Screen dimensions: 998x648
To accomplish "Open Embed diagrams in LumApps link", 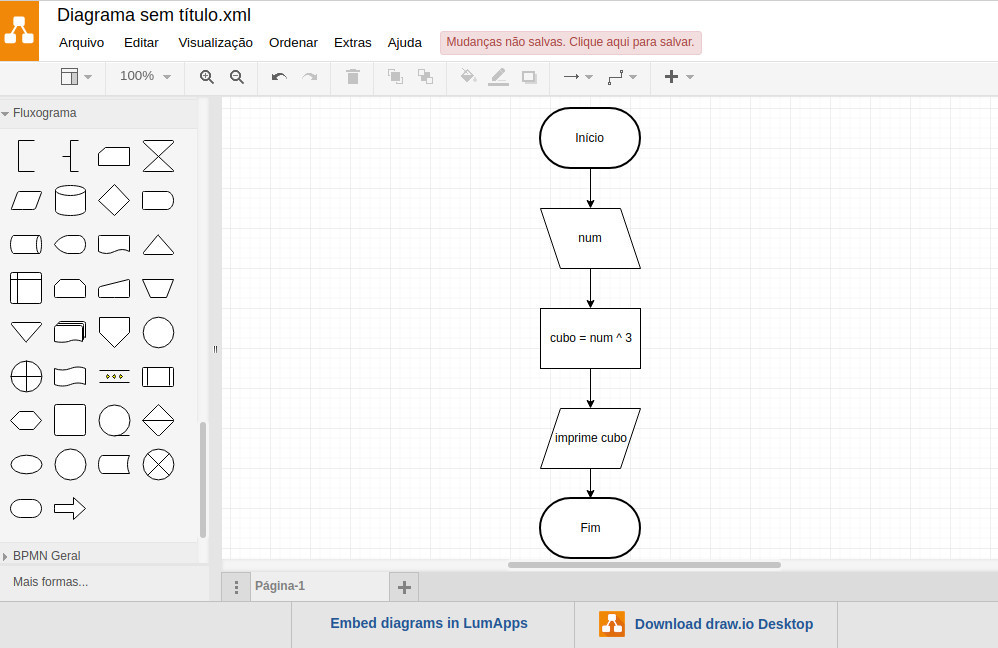I will [429, 623].
